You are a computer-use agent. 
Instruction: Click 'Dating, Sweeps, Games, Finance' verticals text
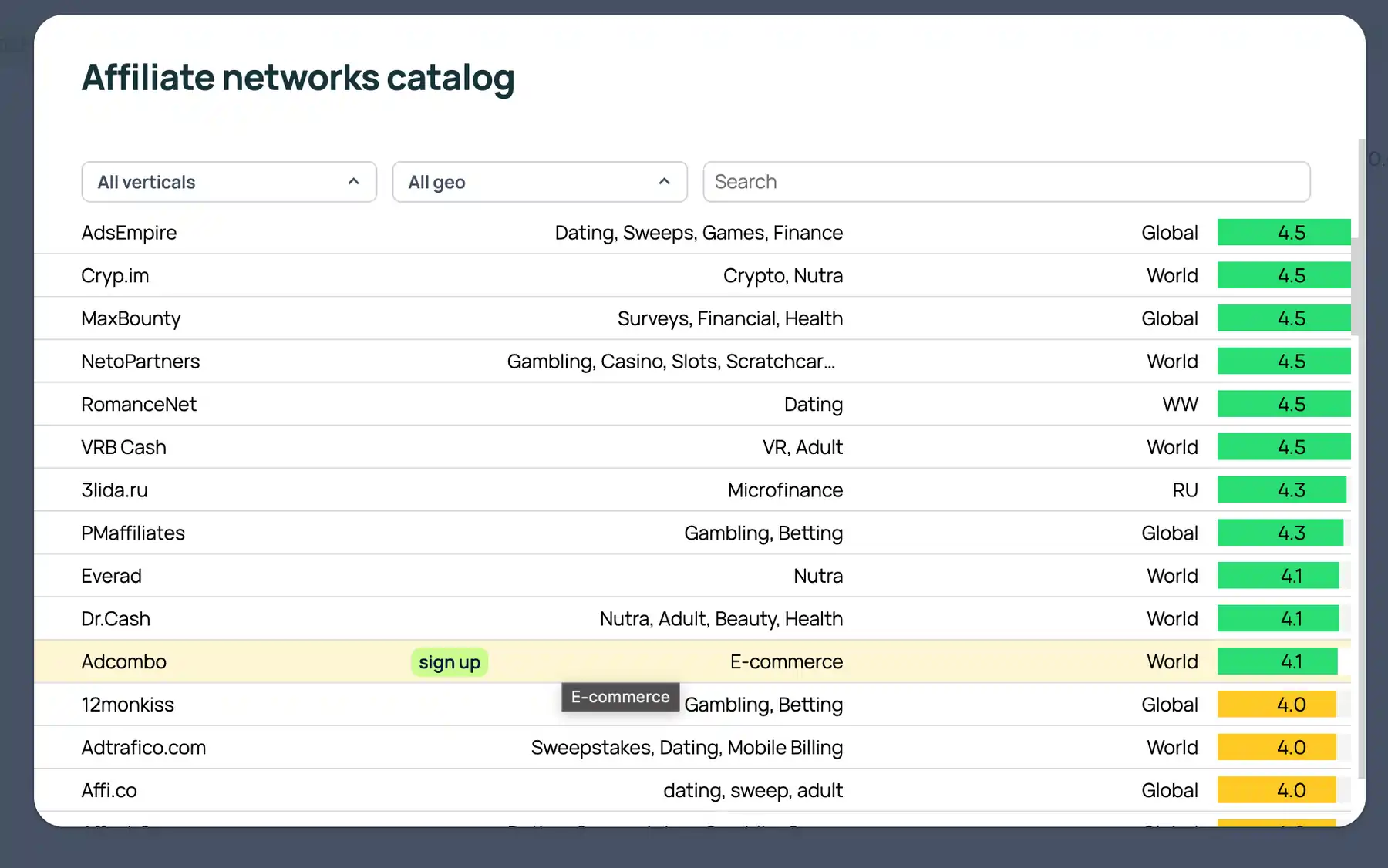click(x=699, y=233)
